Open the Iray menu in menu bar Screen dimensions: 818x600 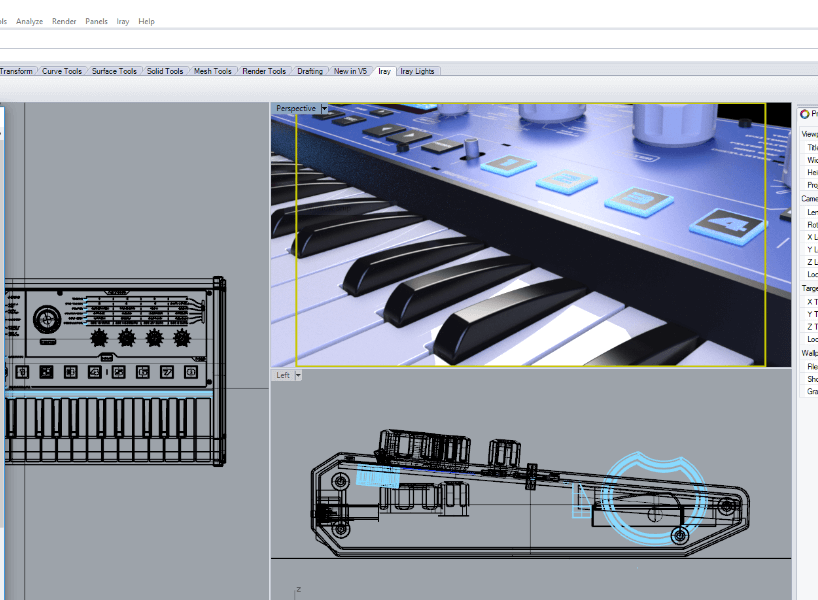coord(123,21)
